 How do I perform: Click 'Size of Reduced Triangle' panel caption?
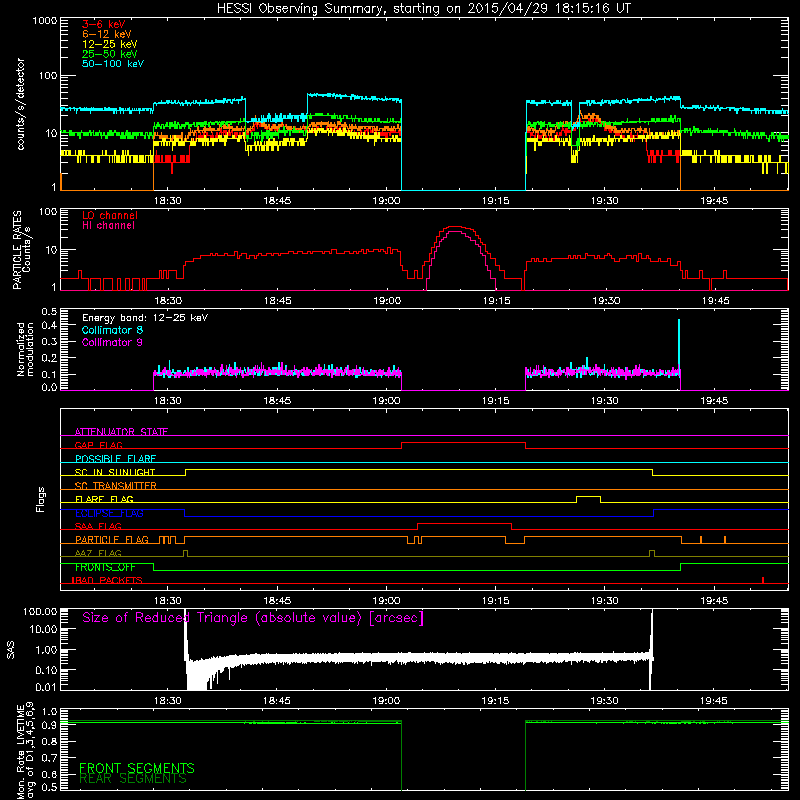(253, 618)
